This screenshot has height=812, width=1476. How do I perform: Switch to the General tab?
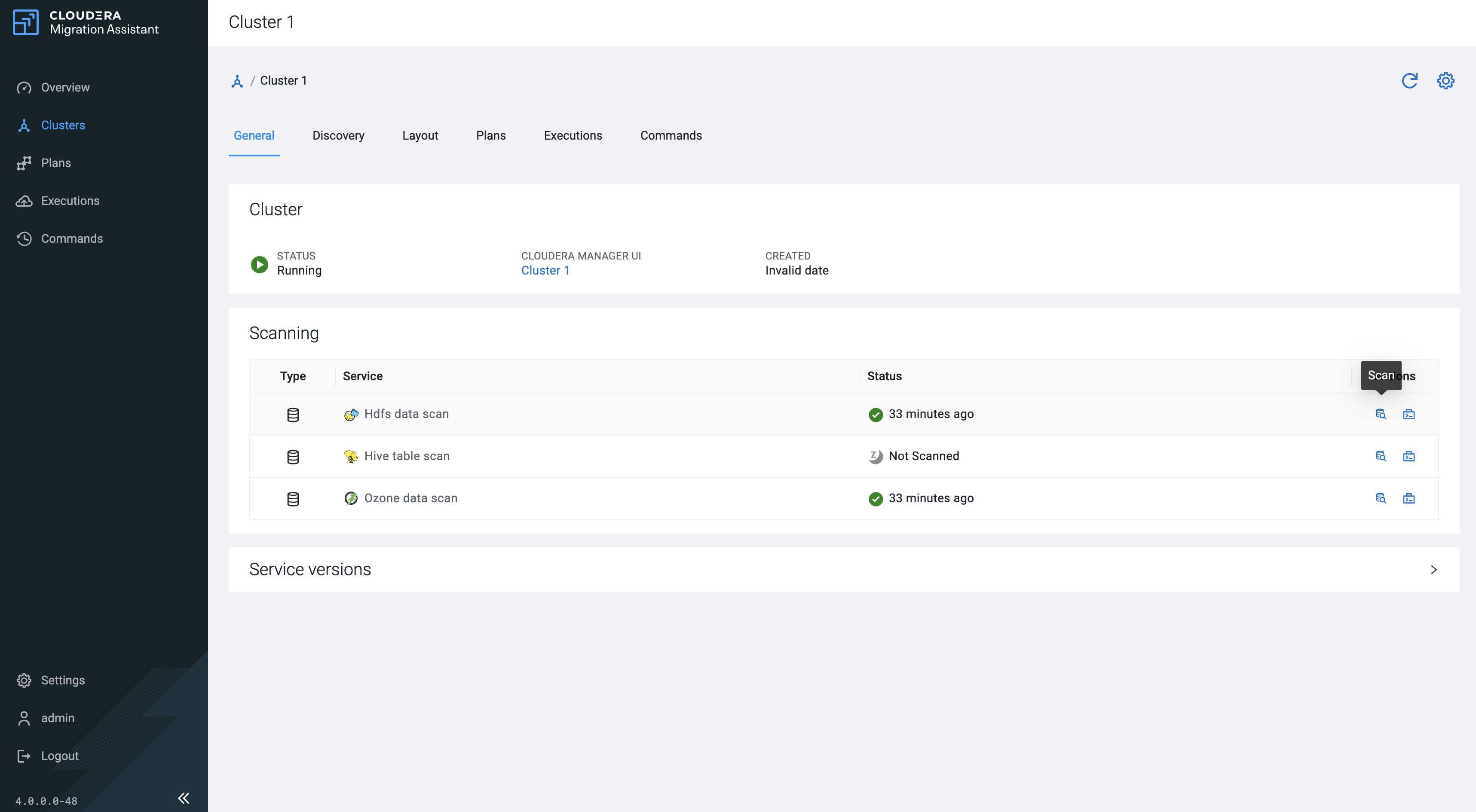point(254,136)
